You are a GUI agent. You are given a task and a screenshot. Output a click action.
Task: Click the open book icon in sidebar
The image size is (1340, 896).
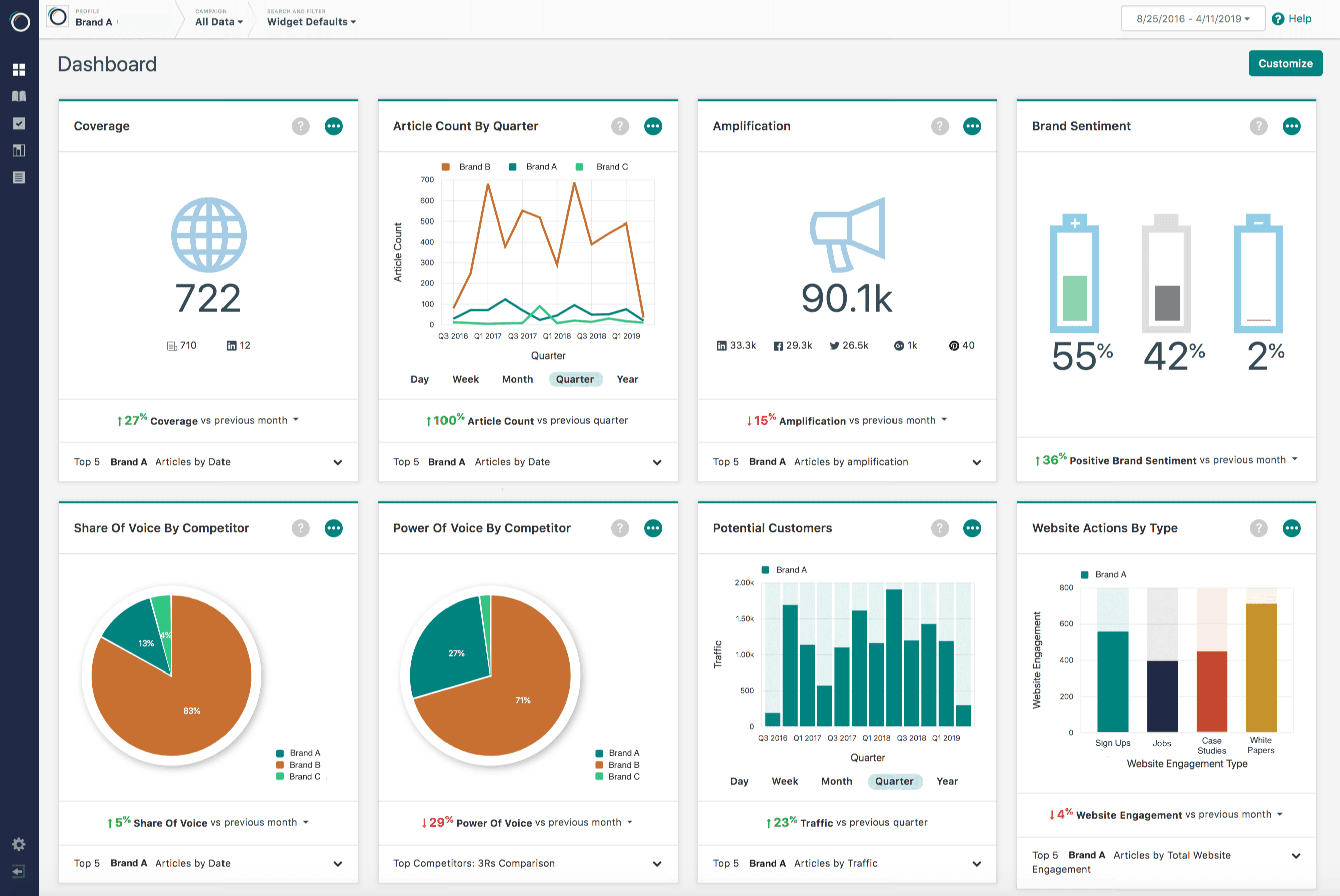18,96
